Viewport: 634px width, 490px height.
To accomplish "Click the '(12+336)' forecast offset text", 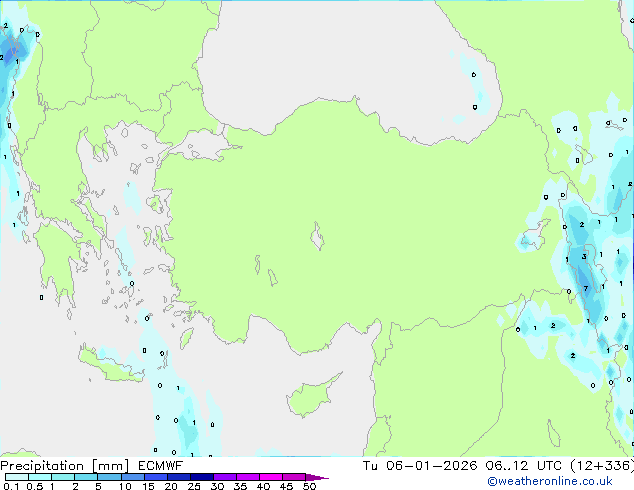I will click(602, 466).
